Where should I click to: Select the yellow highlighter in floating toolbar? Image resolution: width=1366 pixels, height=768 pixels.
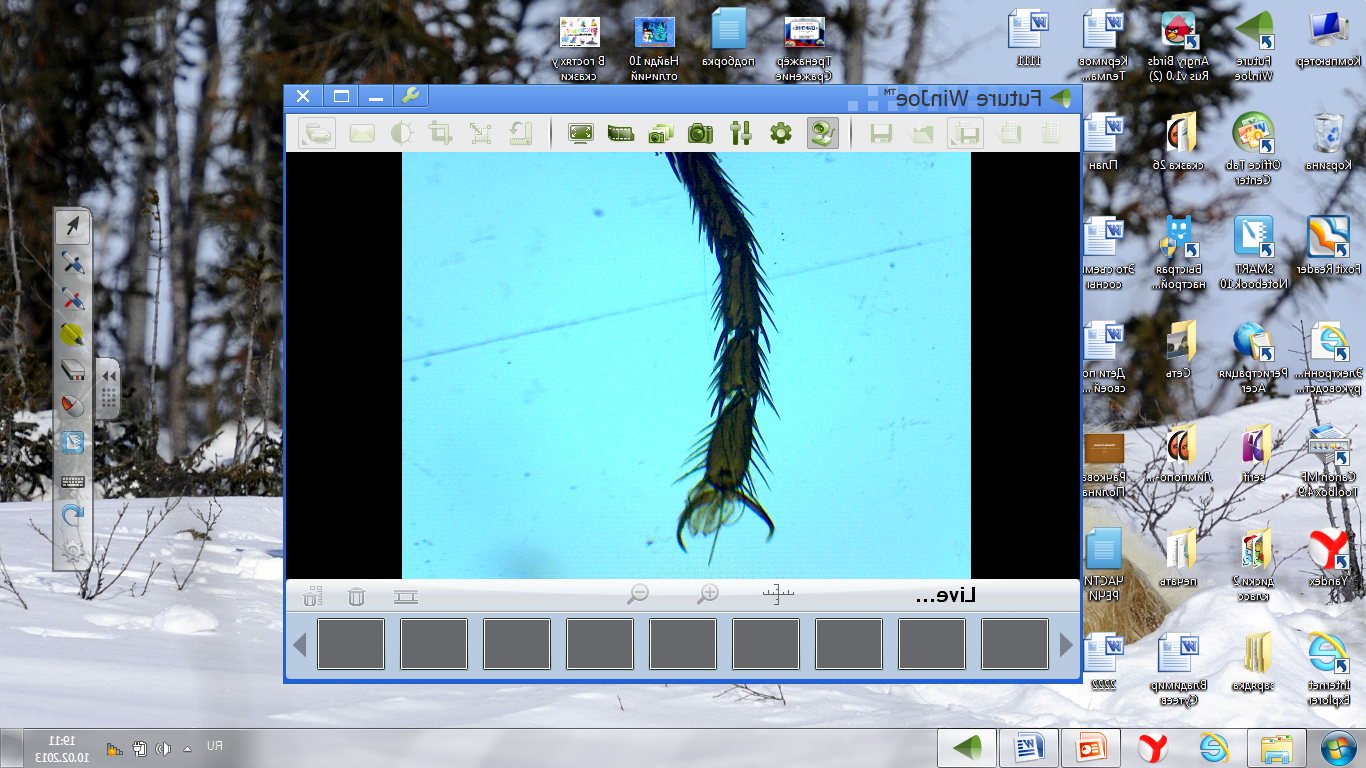pyautogui.click(x=72, y=335)
